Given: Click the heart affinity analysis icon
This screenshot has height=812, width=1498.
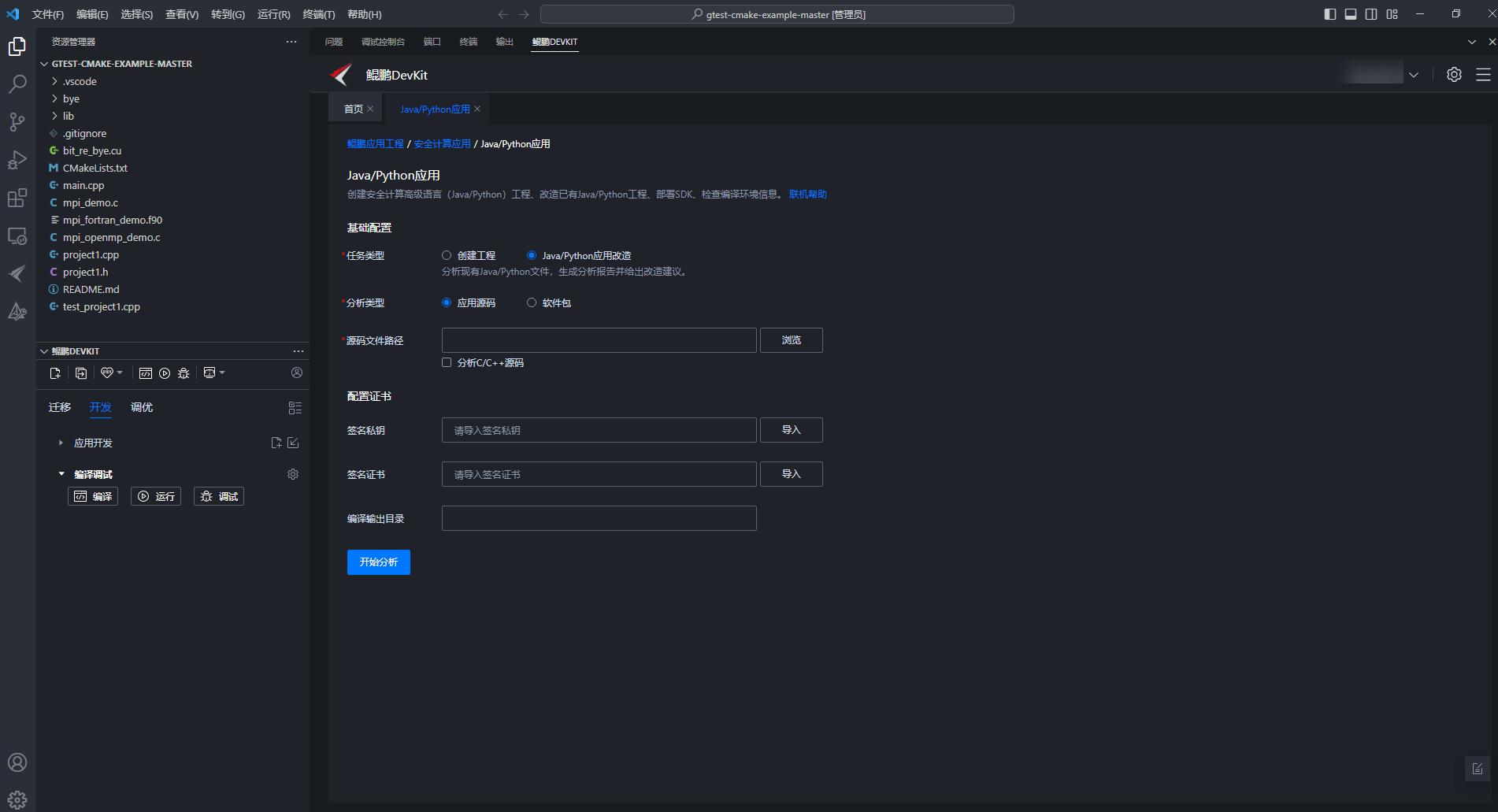Looking at the screenshot, I should pos(107,373).
